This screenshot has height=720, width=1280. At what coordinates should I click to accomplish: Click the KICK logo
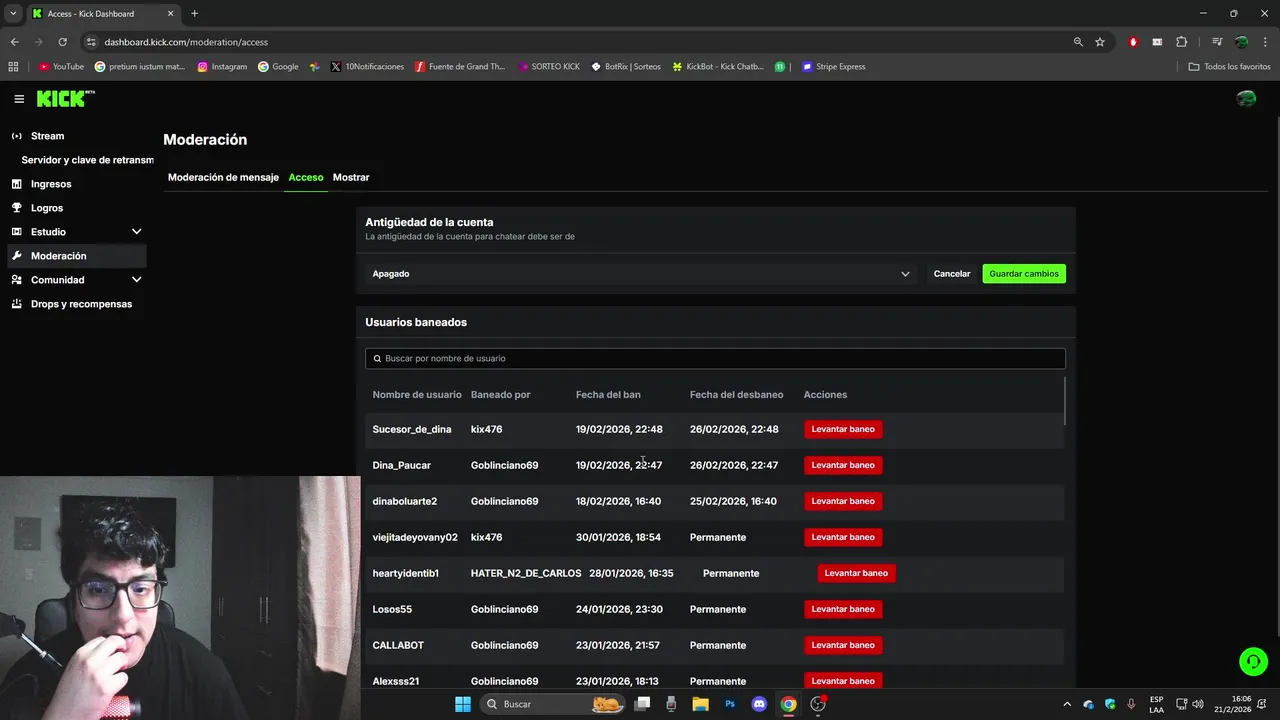[65, 98]
